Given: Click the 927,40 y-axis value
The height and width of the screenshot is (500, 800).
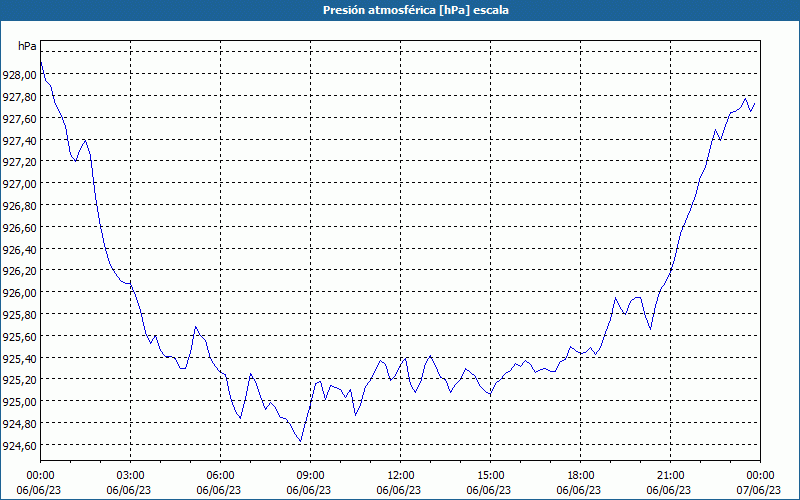Looking at the screenshot, I should click(19, 141).
